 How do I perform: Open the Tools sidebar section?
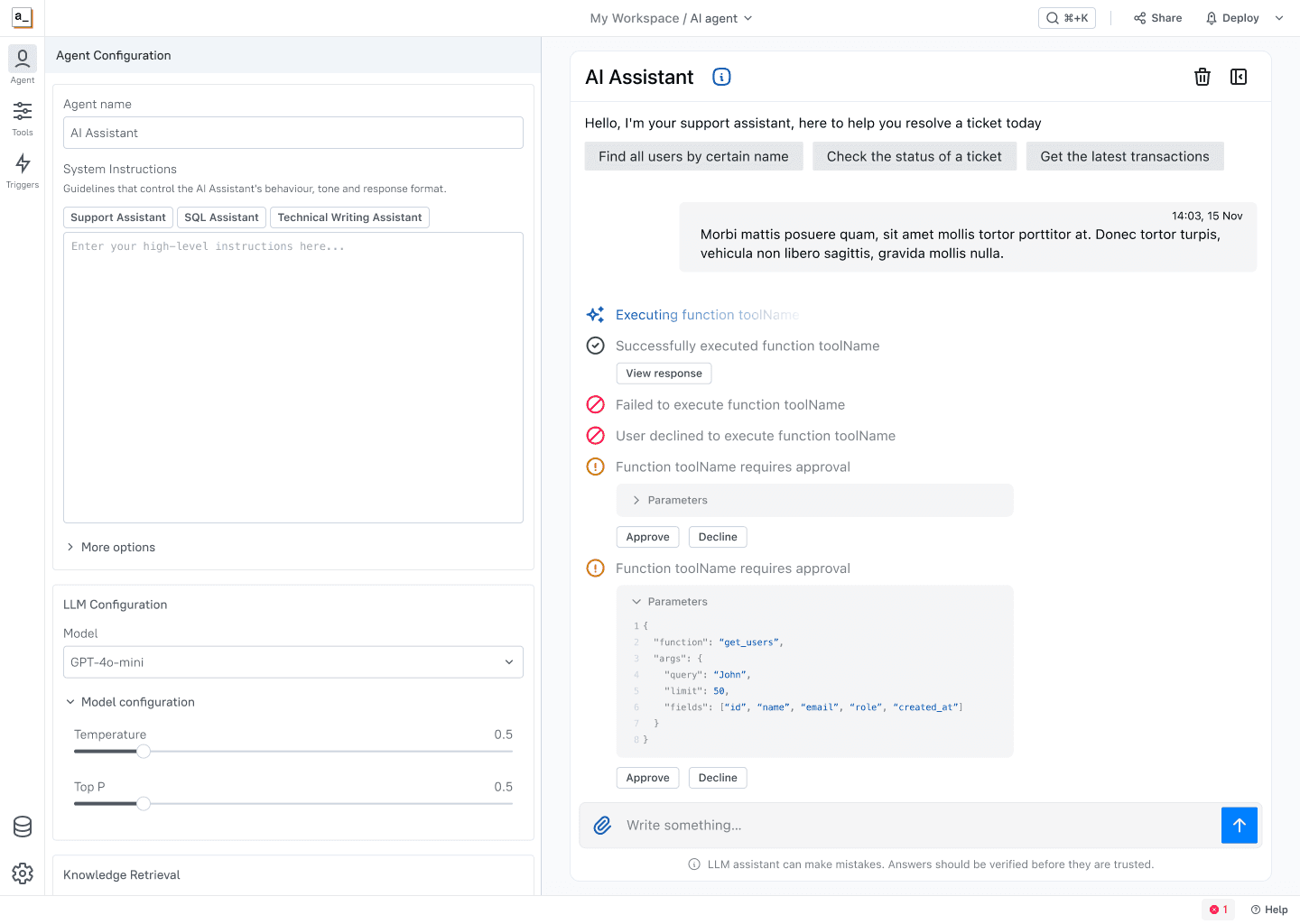point(23,119)
